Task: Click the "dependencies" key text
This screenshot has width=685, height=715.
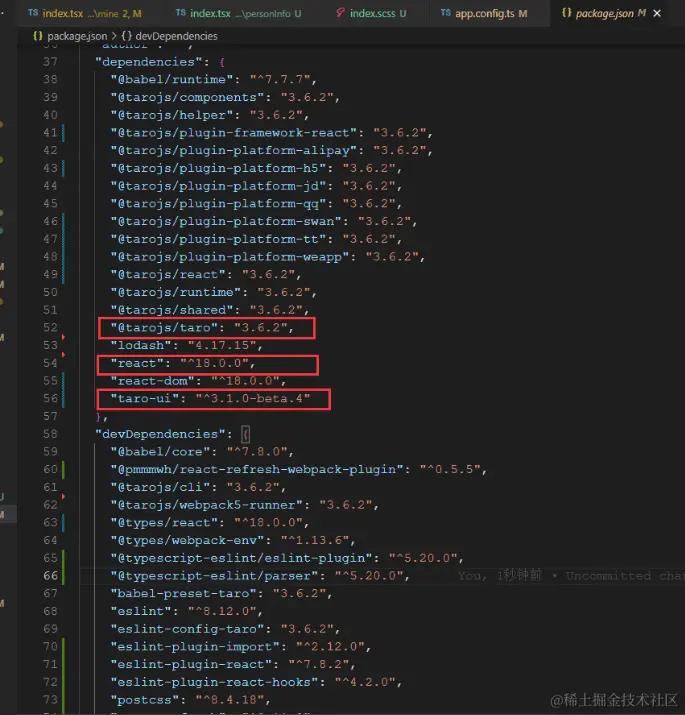Action: pyautogui.click(x=148, y=62)
